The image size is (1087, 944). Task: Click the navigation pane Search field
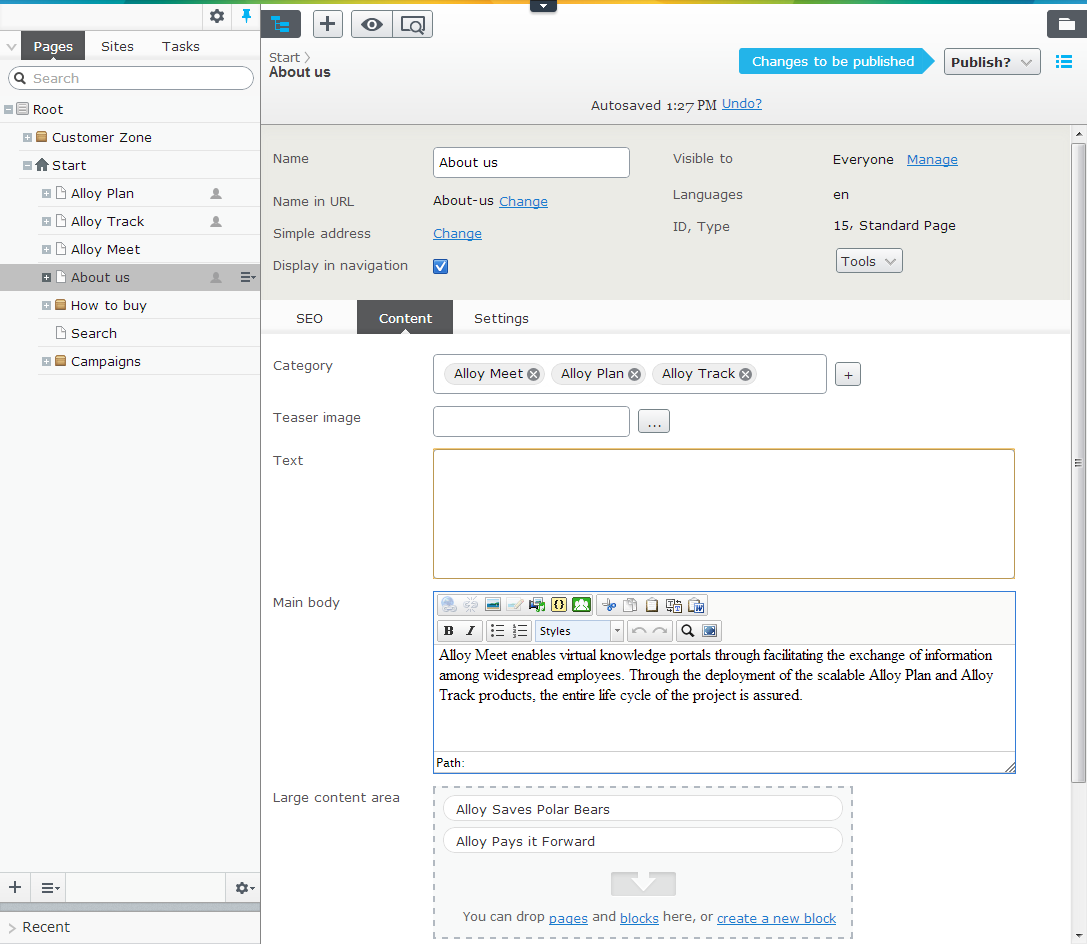click(x=131, y=78)
